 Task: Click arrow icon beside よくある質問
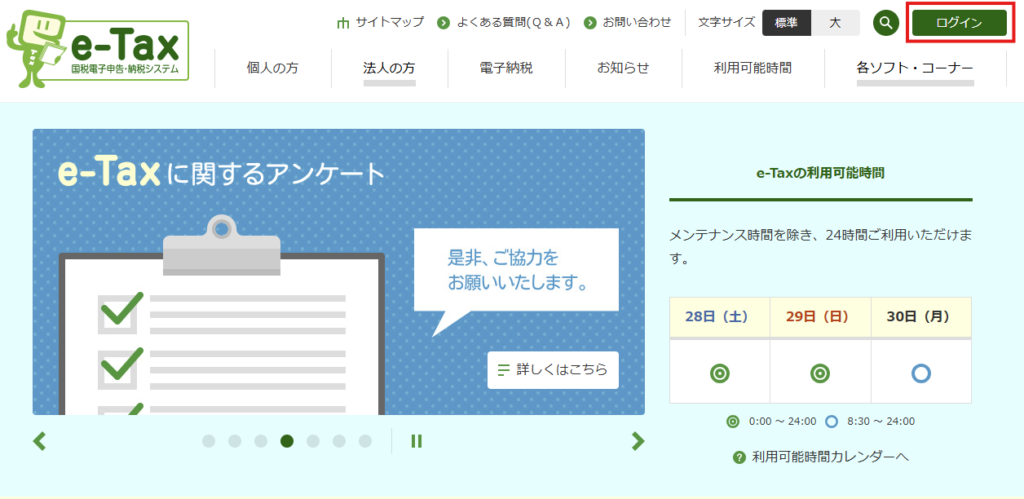443,23
